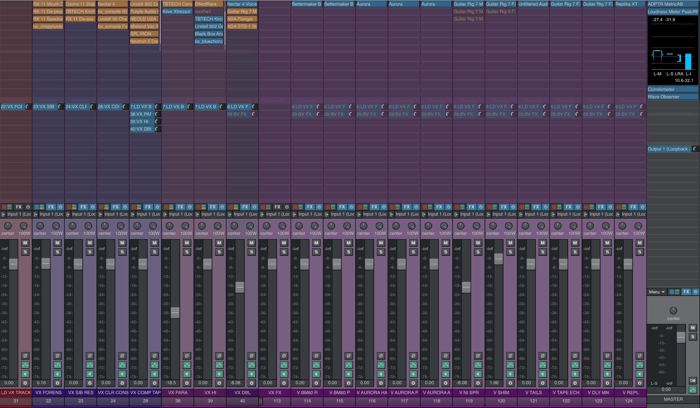Mute the MASTER channel
This screenshot has height=408, width=700.
pyautogui.click(x=693, y=328)
